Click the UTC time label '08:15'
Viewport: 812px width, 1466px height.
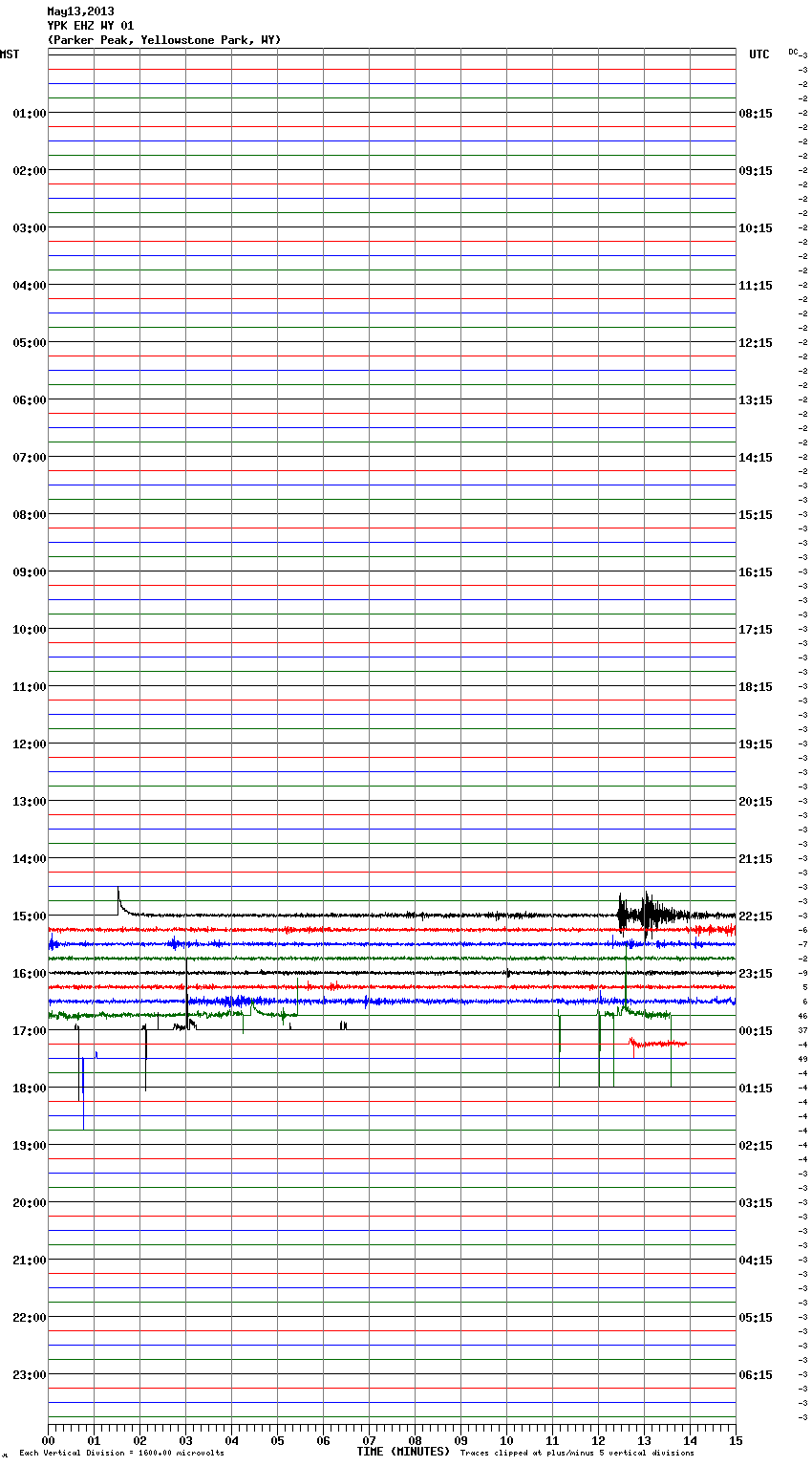(x=756, y=114)
